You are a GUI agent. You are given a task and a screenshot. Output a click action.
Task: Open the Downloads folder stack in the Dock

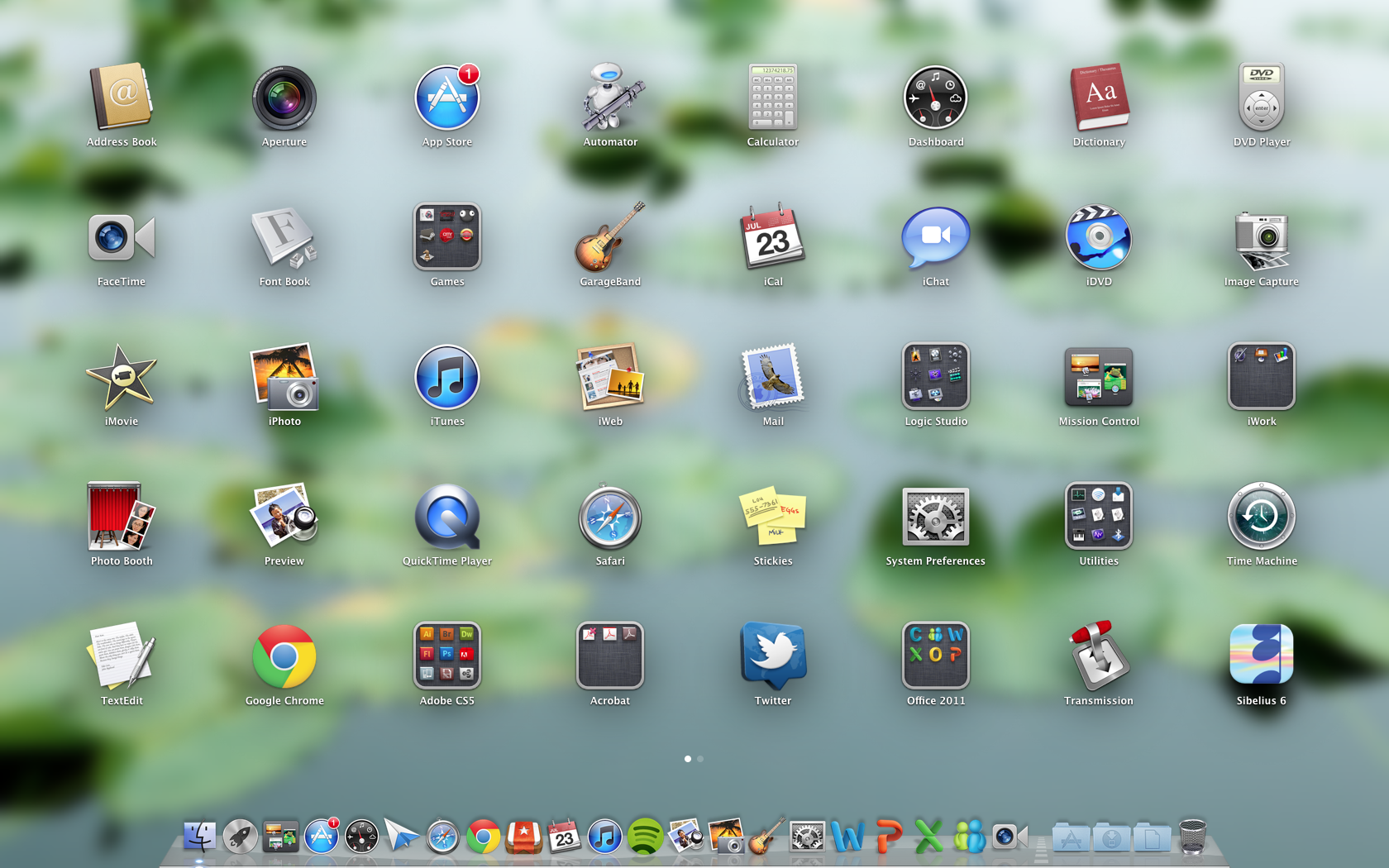[x=1112, y=838]
